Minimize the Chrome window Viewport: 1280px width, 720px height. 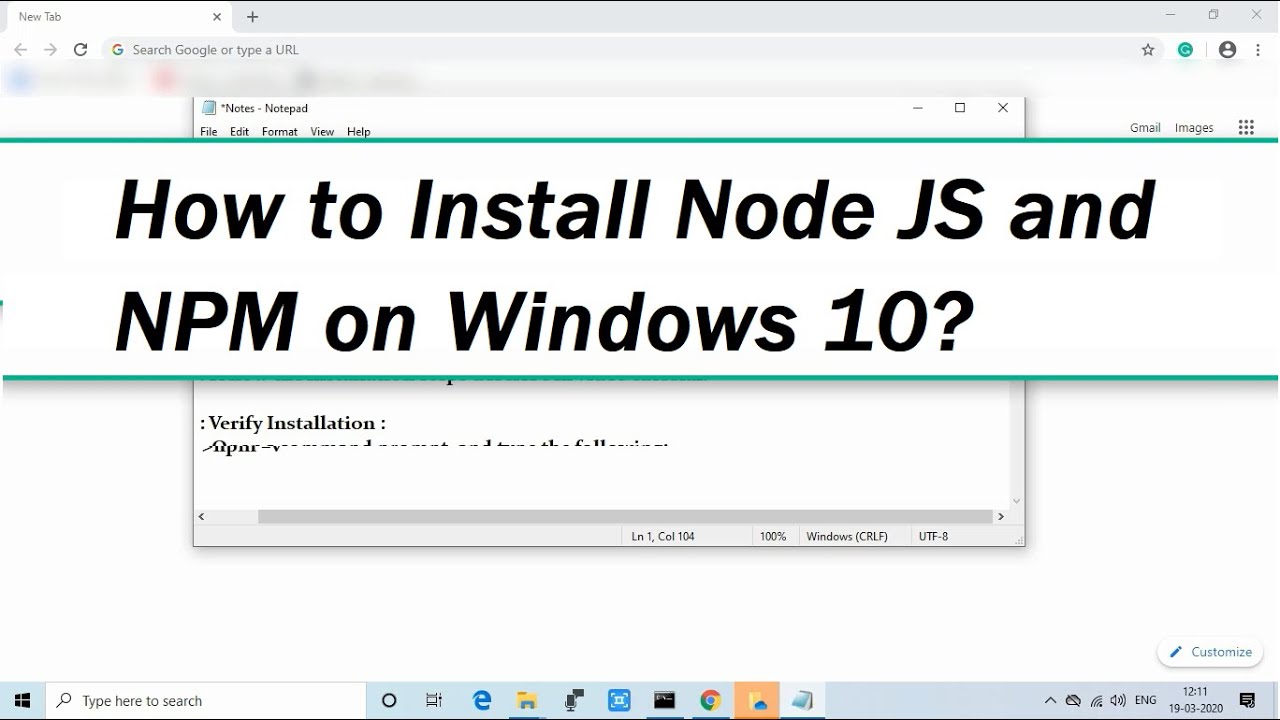(1171, 15)
